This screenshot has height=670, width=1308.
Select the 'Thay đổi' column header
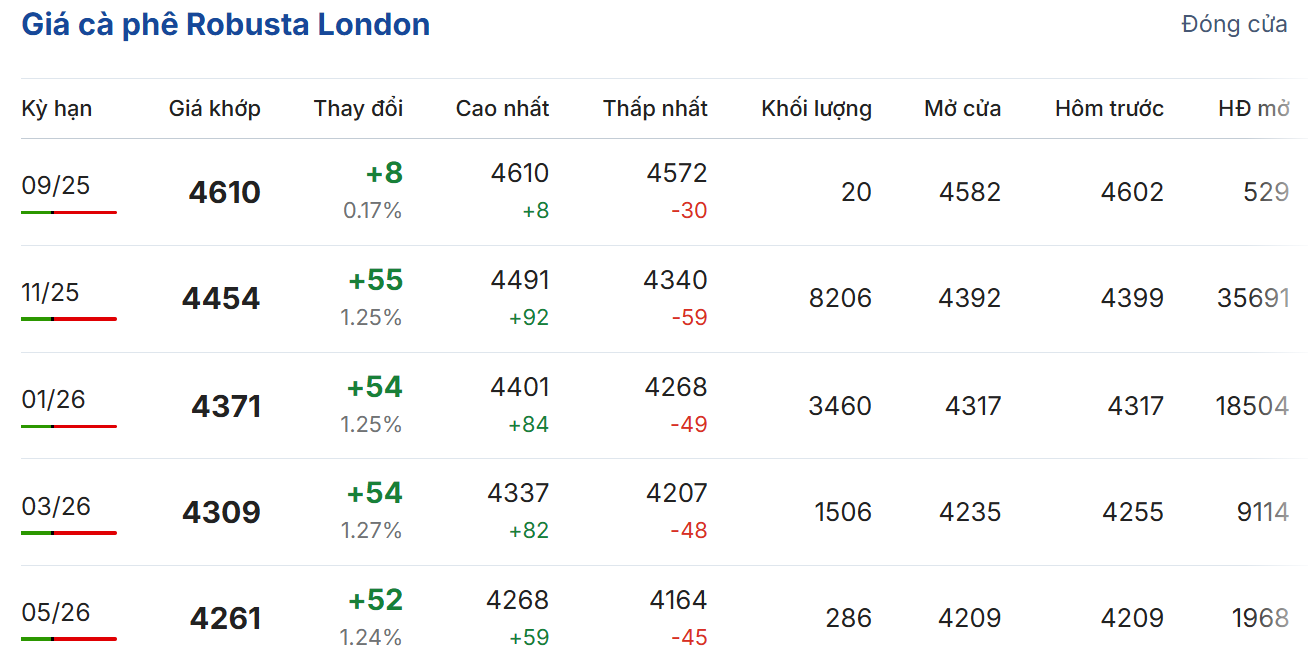(358, 108)
